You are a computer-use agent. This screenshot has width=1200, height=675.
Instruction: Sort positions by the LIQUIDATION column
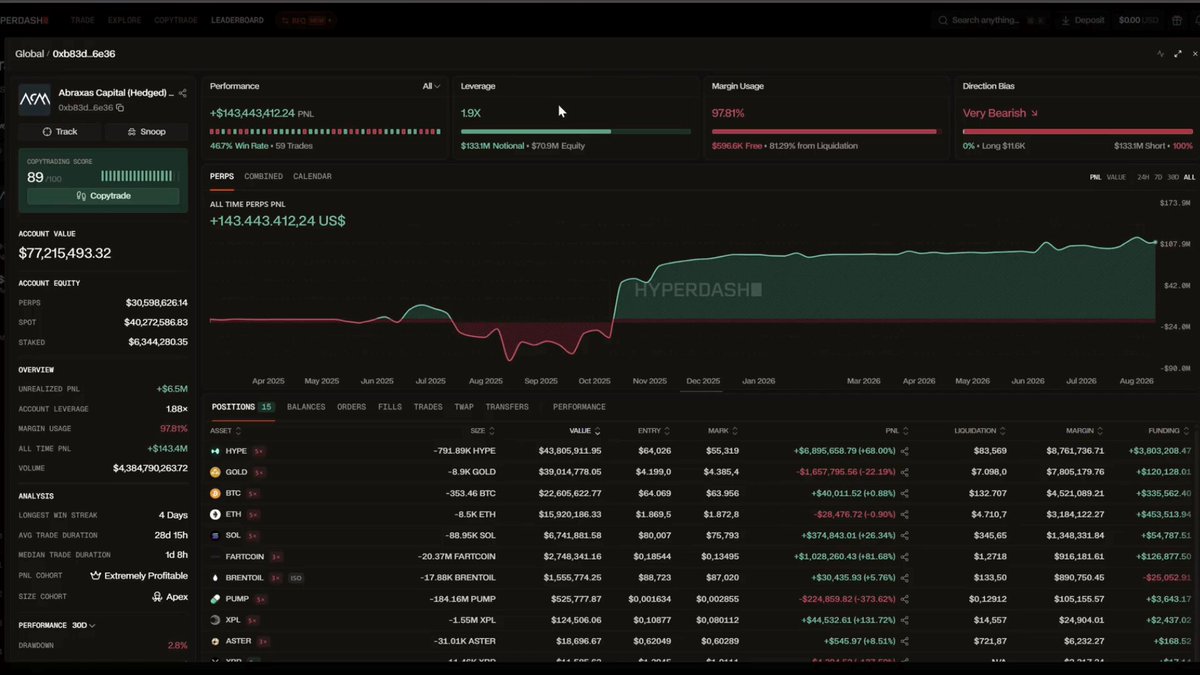[x=982, y=430]
